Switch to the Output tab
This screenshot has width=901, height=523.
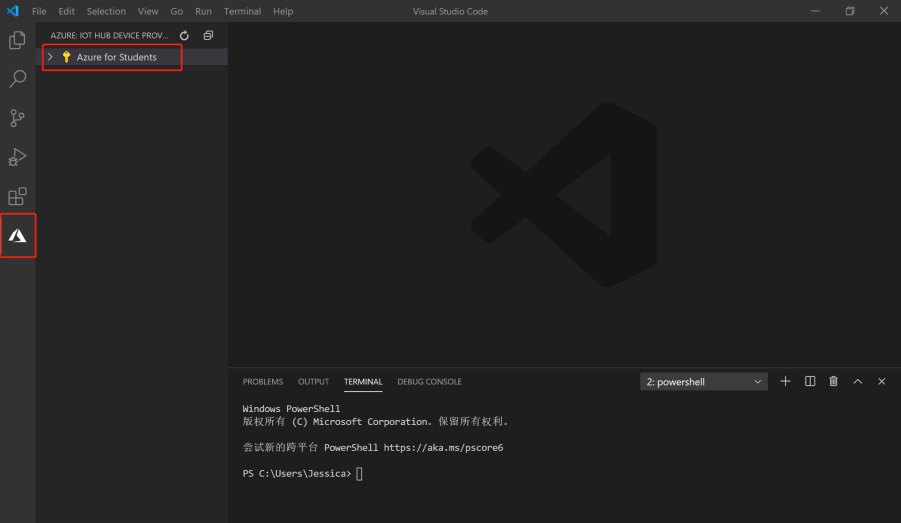[313, 382]
